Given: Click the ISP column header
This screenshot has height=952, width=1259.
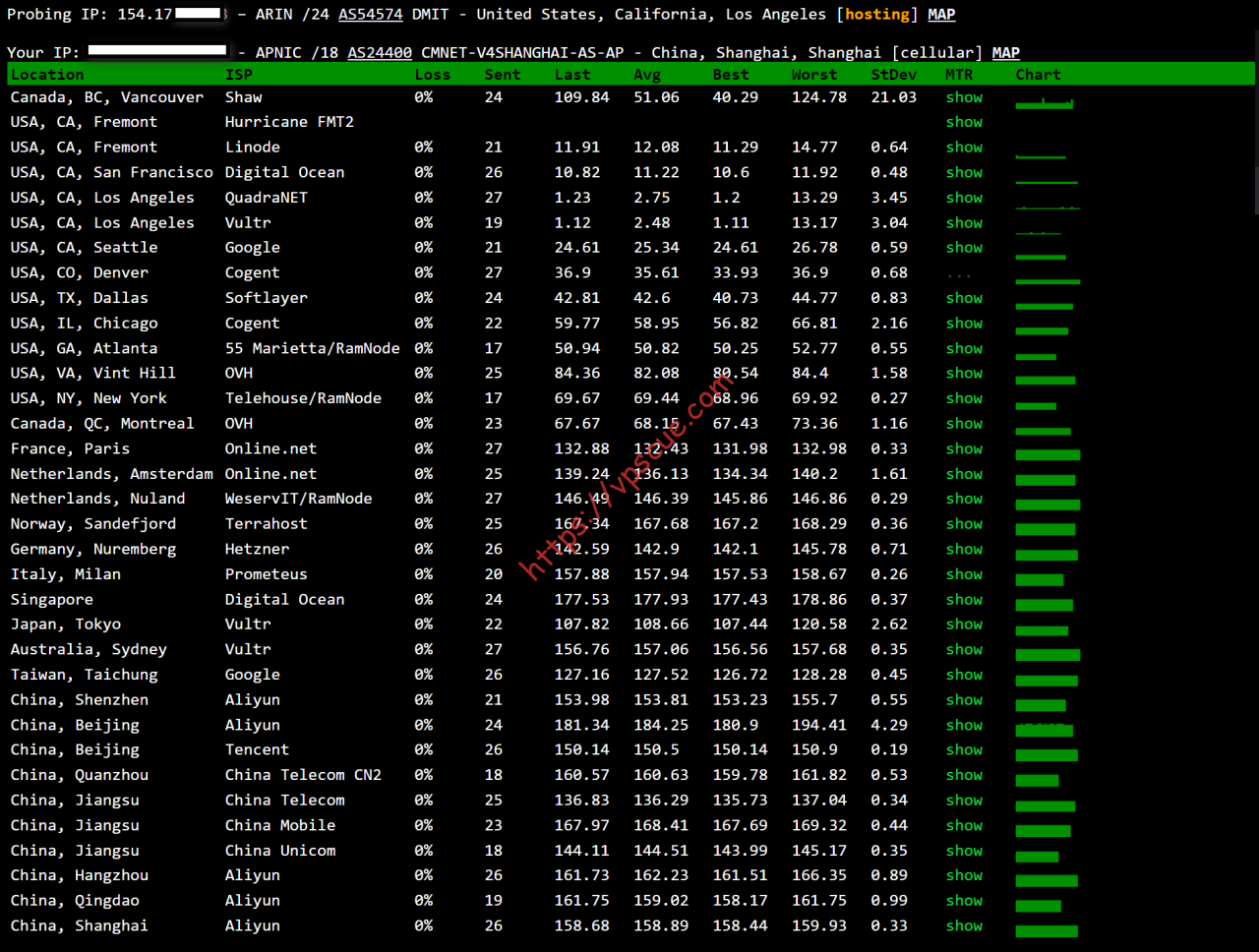Looking at the screenshot, I should pyautogui.click(x=239, y=75).
